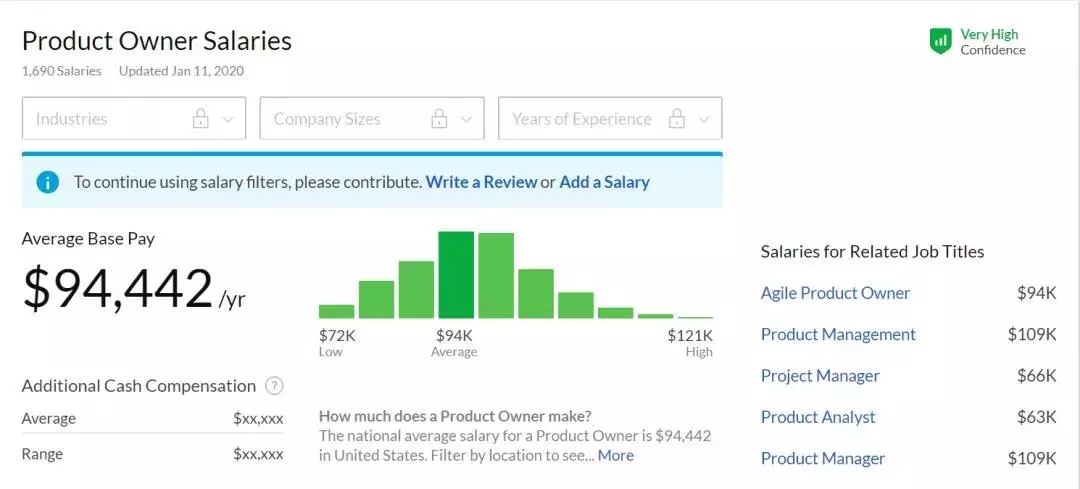Click the Very High Confidence shield icon
Viewport: 1080px width, 489px height.
point(940,41)
